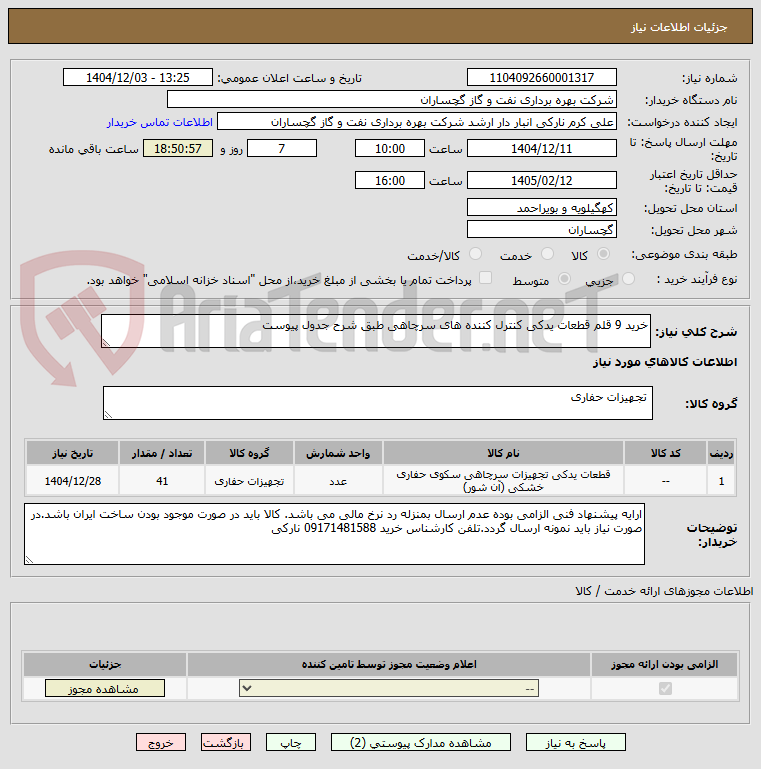Viewport: 761px width, 769px height.
Task: Click the توضیحات خریدار text area
Action: (334, 534)
